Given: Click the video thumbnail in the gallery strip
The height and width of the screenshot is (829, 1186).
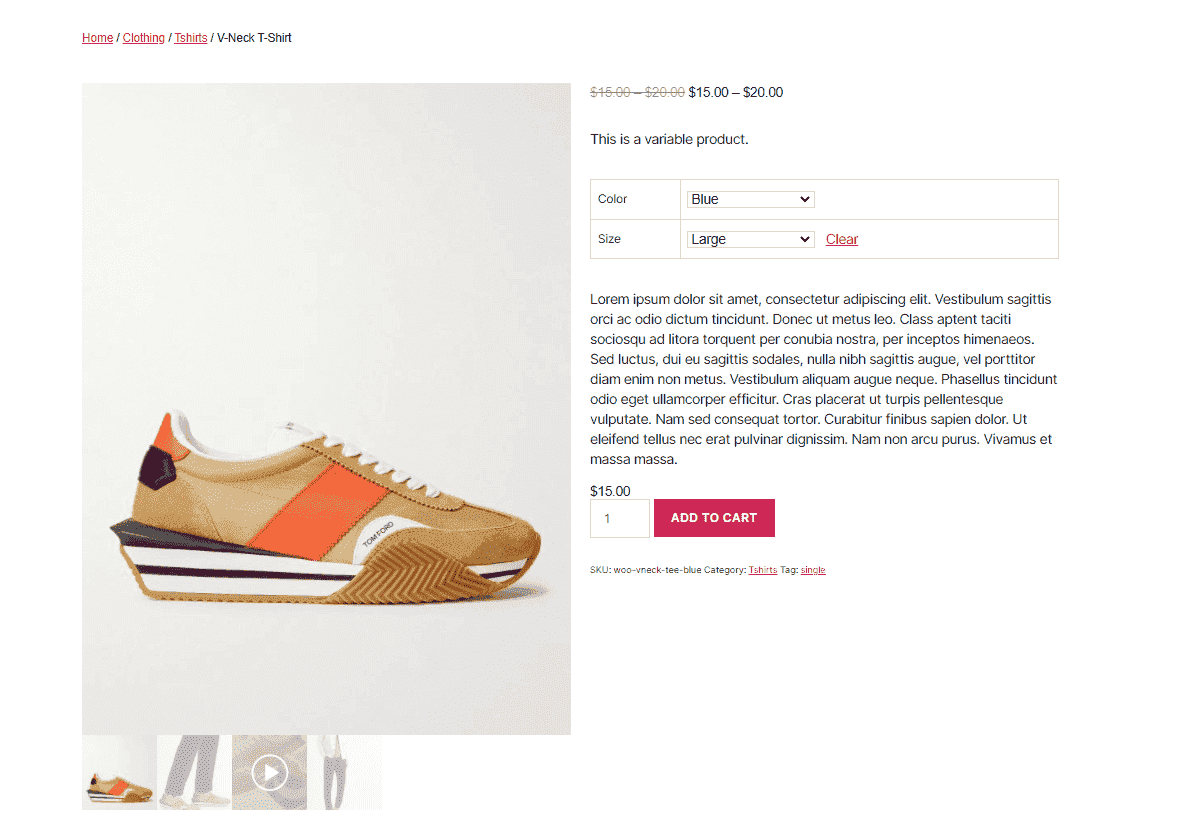Looking at the screenshot, I should pyautogui.click(x=269, y=771).
